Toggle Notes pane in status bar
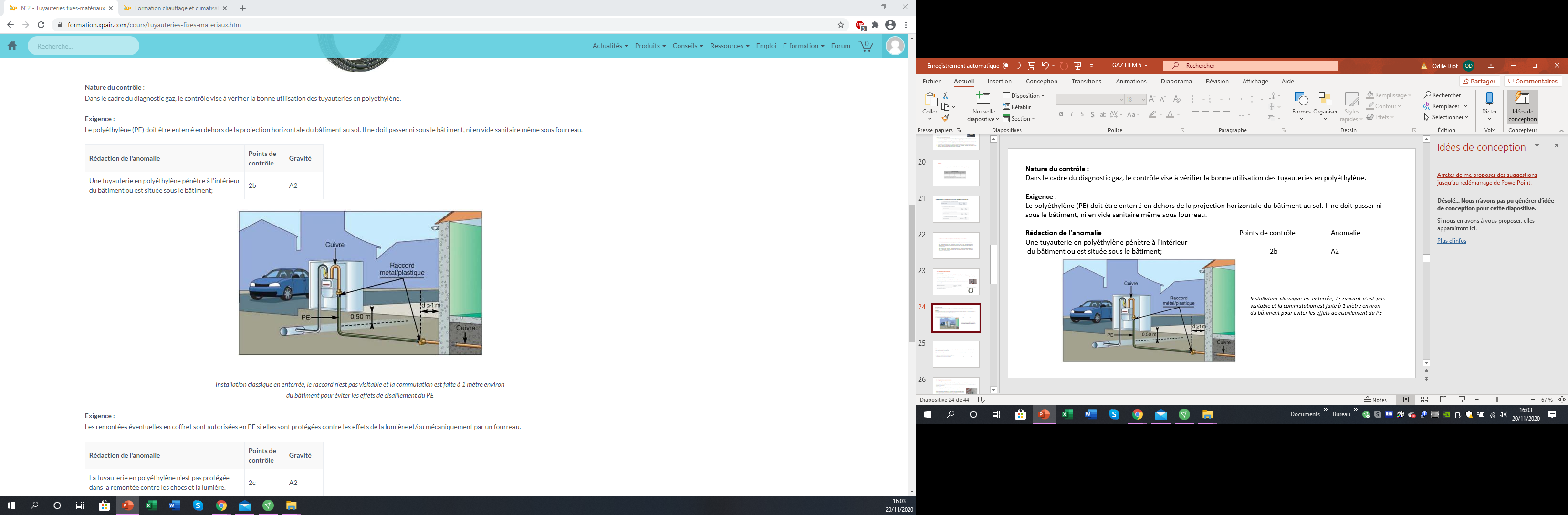 click(1375, 400)
